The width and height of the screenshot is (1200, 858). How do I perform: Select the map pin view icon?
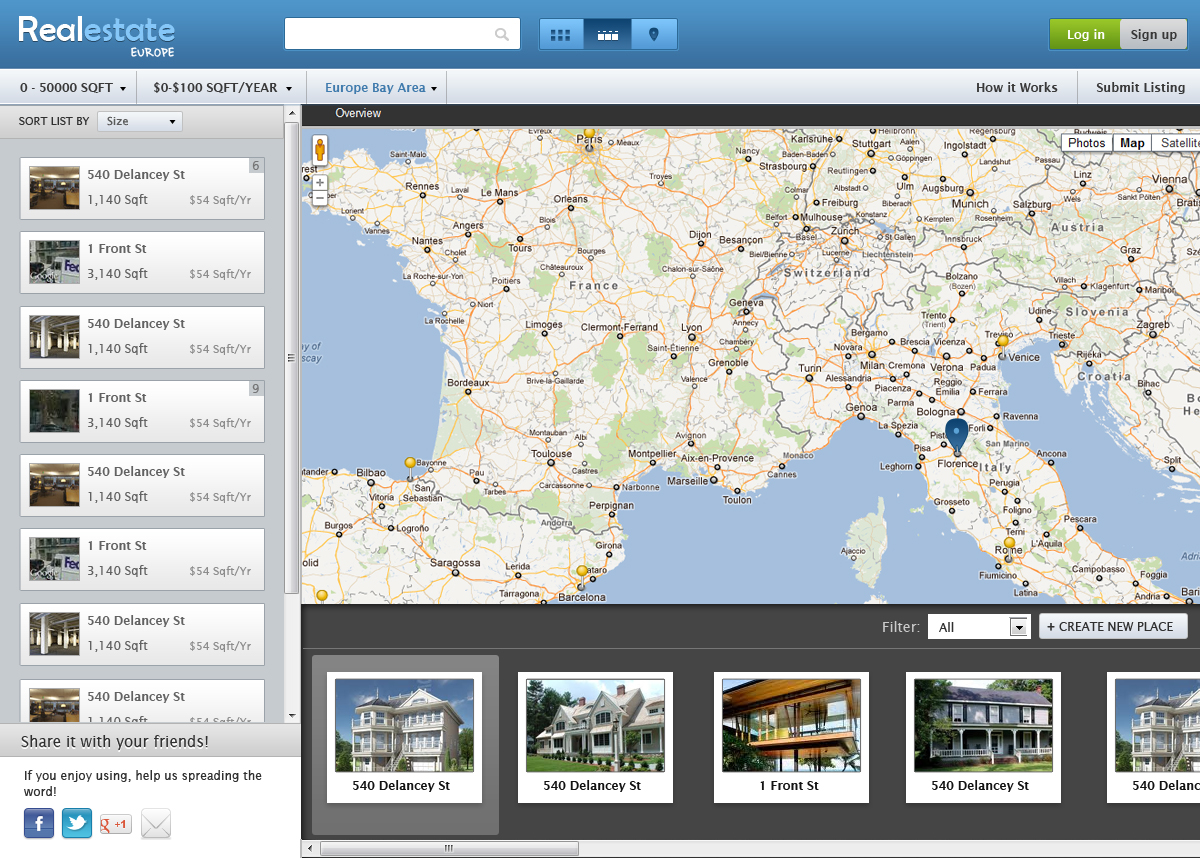(654, 35)
